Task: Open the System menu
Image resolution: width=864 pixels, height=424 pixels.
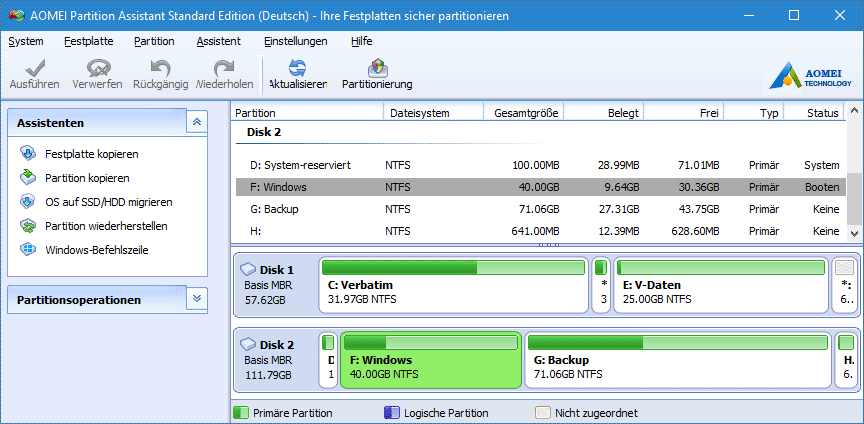Action: coord(26,41)
